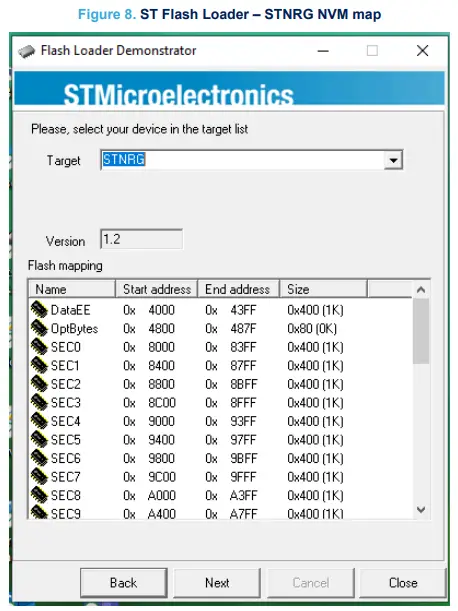Click start address 8C00 in SEC3 row
Screen dimensions: 458x611
pos(162,403)
